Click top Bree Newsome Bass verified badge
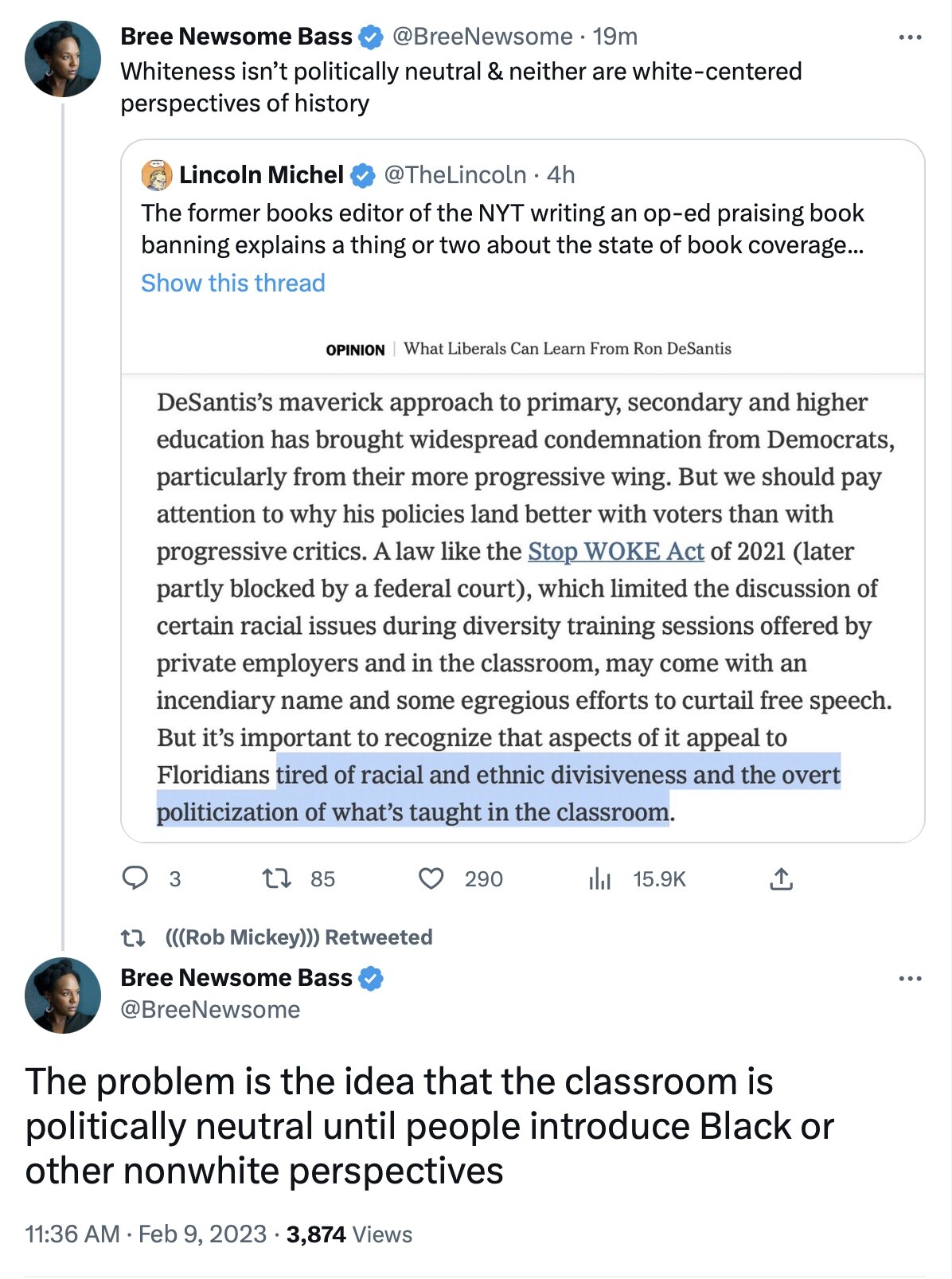This screenshot has height=1279, width=952. pos(371,37)
